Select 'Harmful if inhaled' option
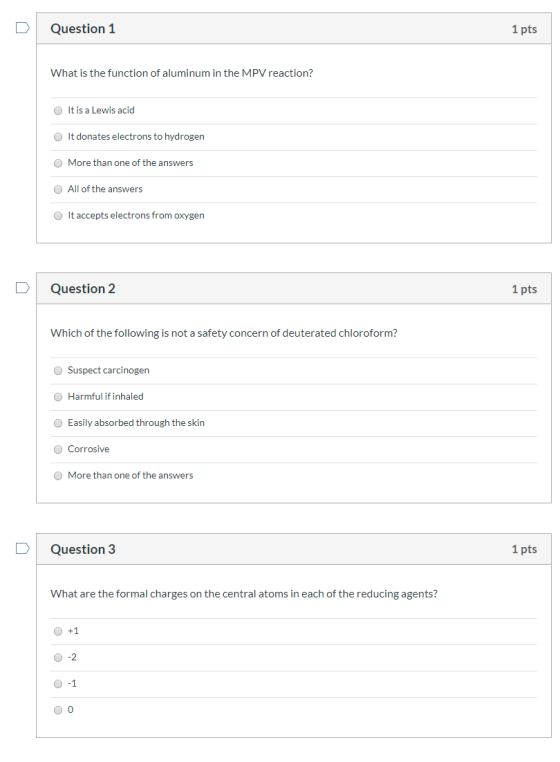560x762 pixels. click(x=58, y=397)
